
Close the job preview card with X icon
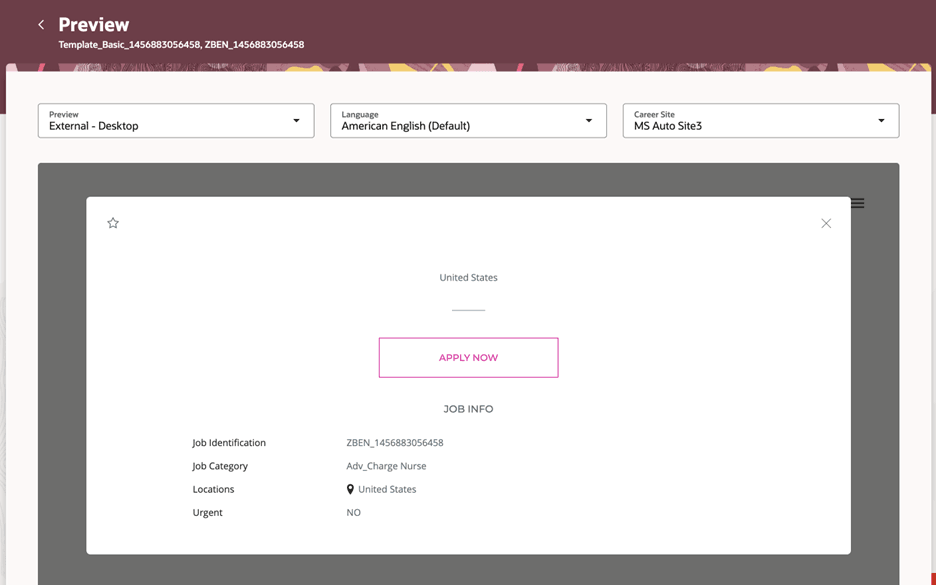[x=826, y=223]
